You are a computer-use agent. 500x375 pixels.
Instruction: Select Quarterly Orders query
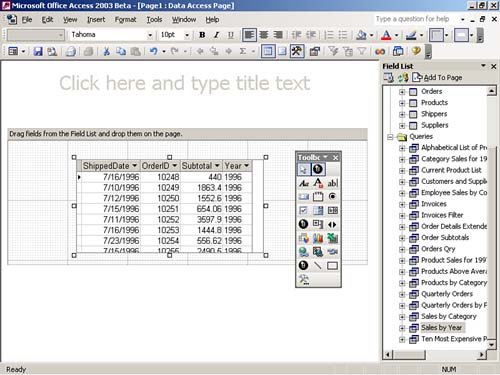tap(447, 294)
